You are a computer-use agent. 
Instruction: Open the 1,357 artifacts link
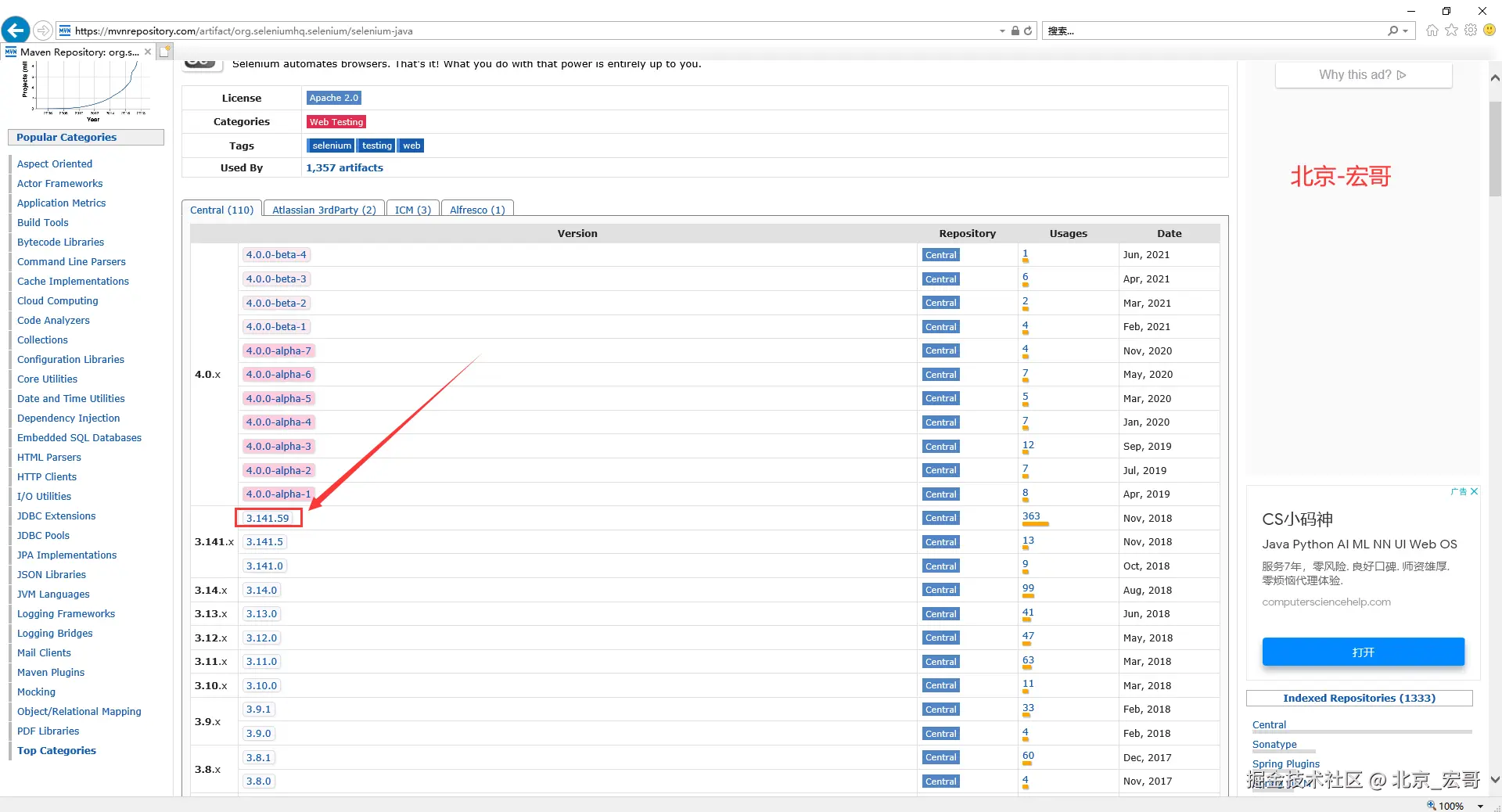pyautogui.click(x=345, y=168)
